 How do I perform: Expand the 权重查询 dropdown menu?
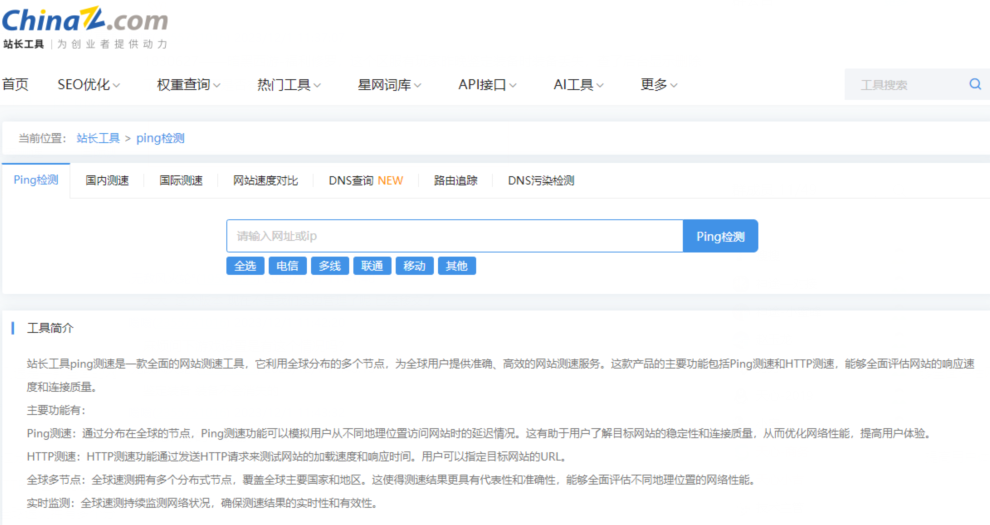(188, 85)
